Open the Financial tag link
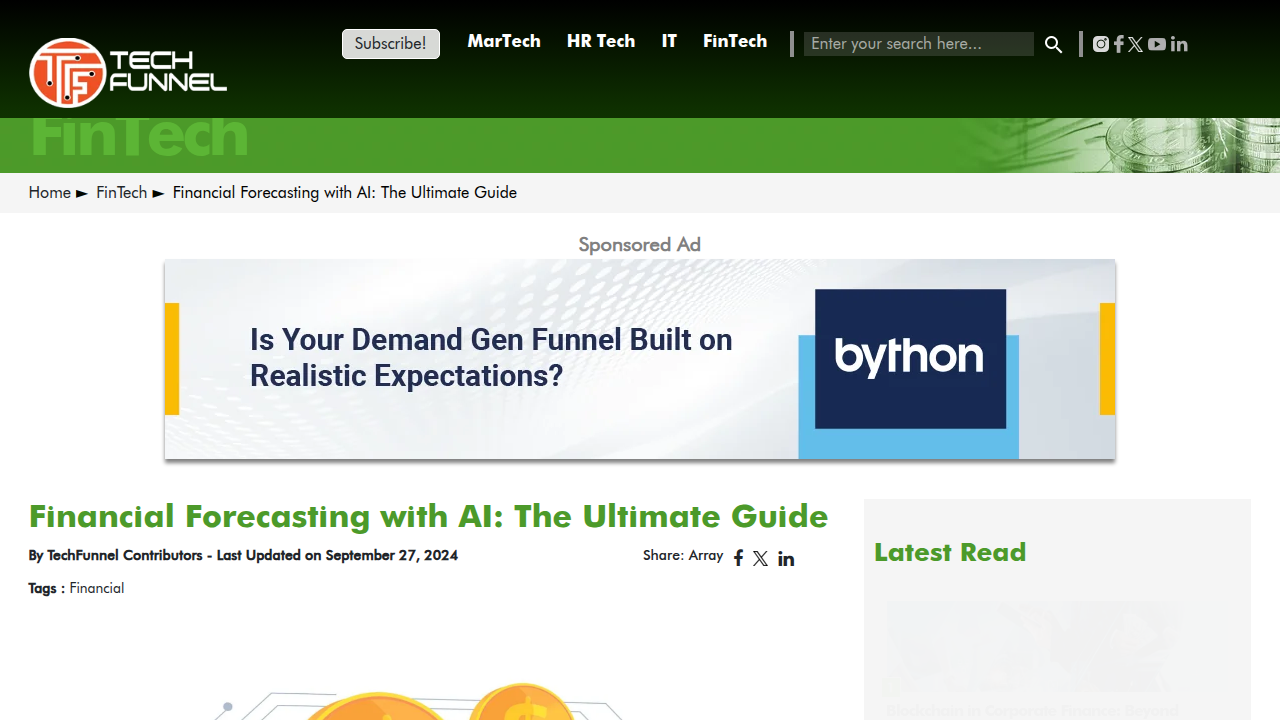Image resolution: width=1280 pixels, height=720 pixels. click(97, 588)
